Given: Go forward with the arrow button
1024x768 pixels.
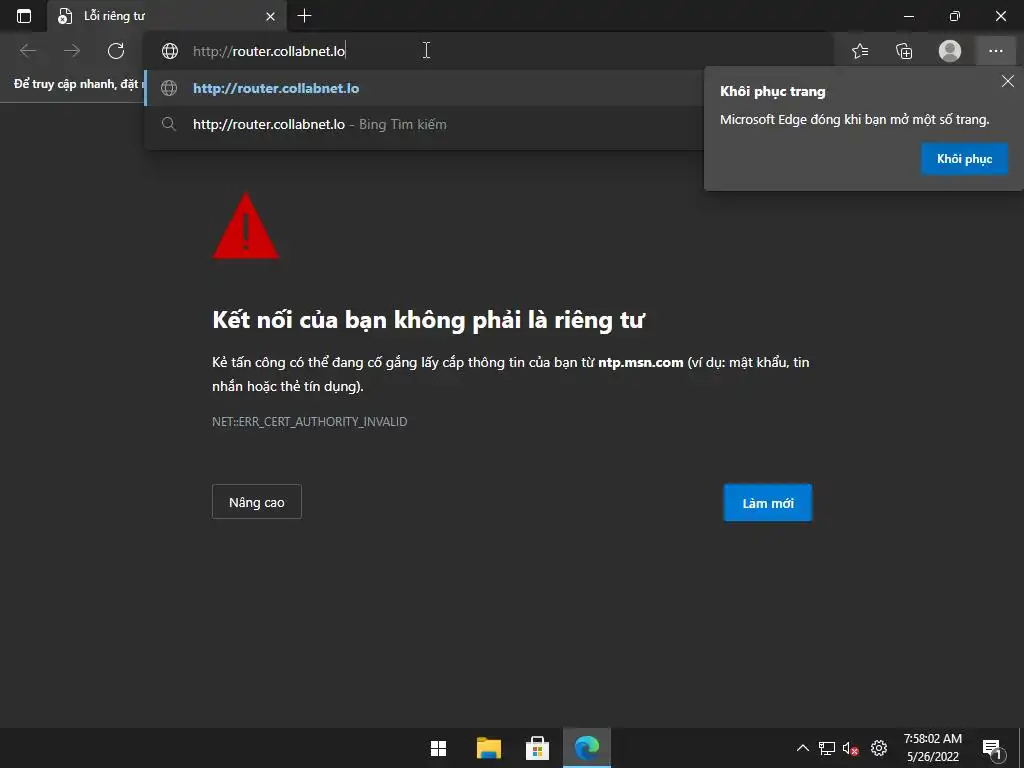Looking at the screenshot, I should pos(72,50).
